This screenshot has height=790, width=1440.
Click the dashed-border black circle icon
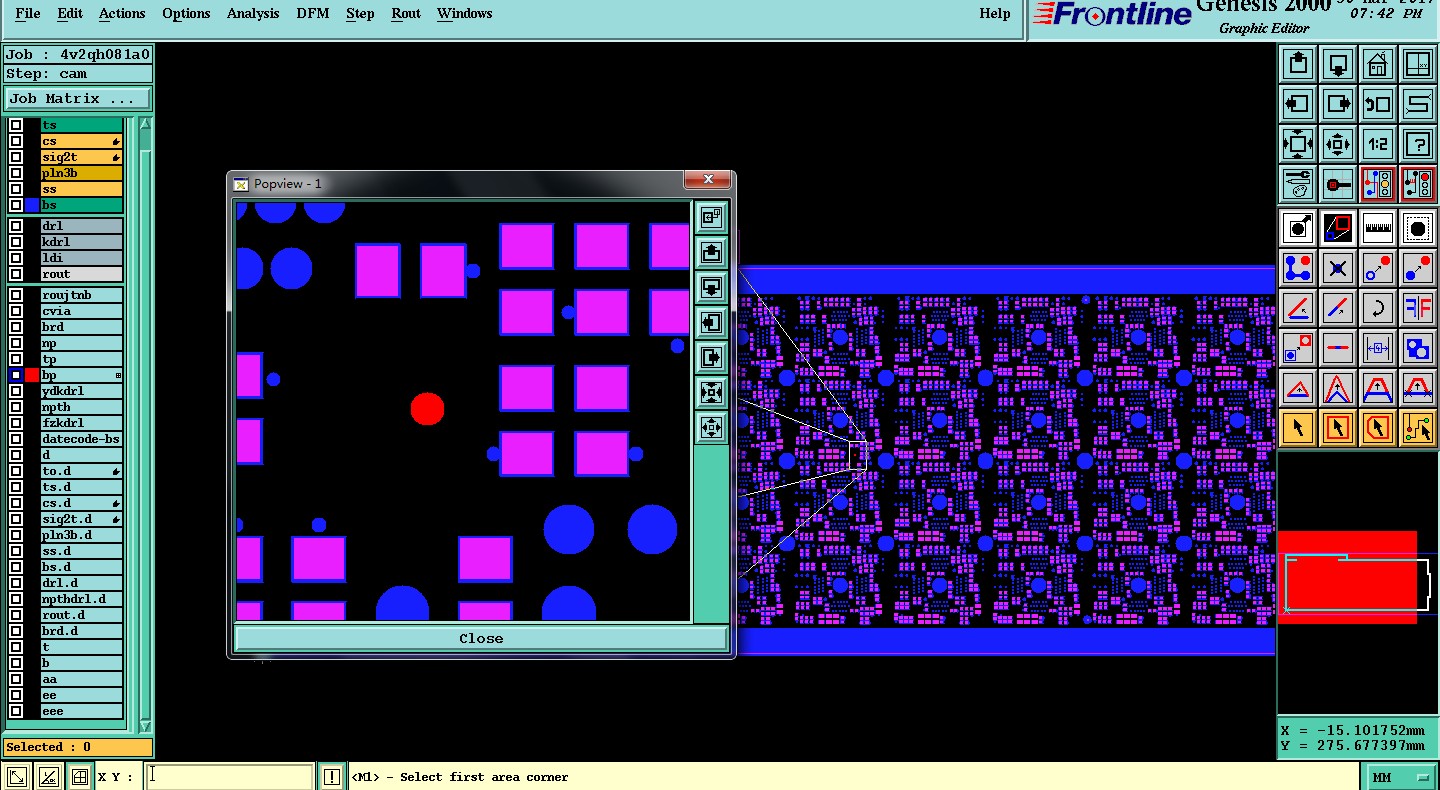[x=1418, y=228]
